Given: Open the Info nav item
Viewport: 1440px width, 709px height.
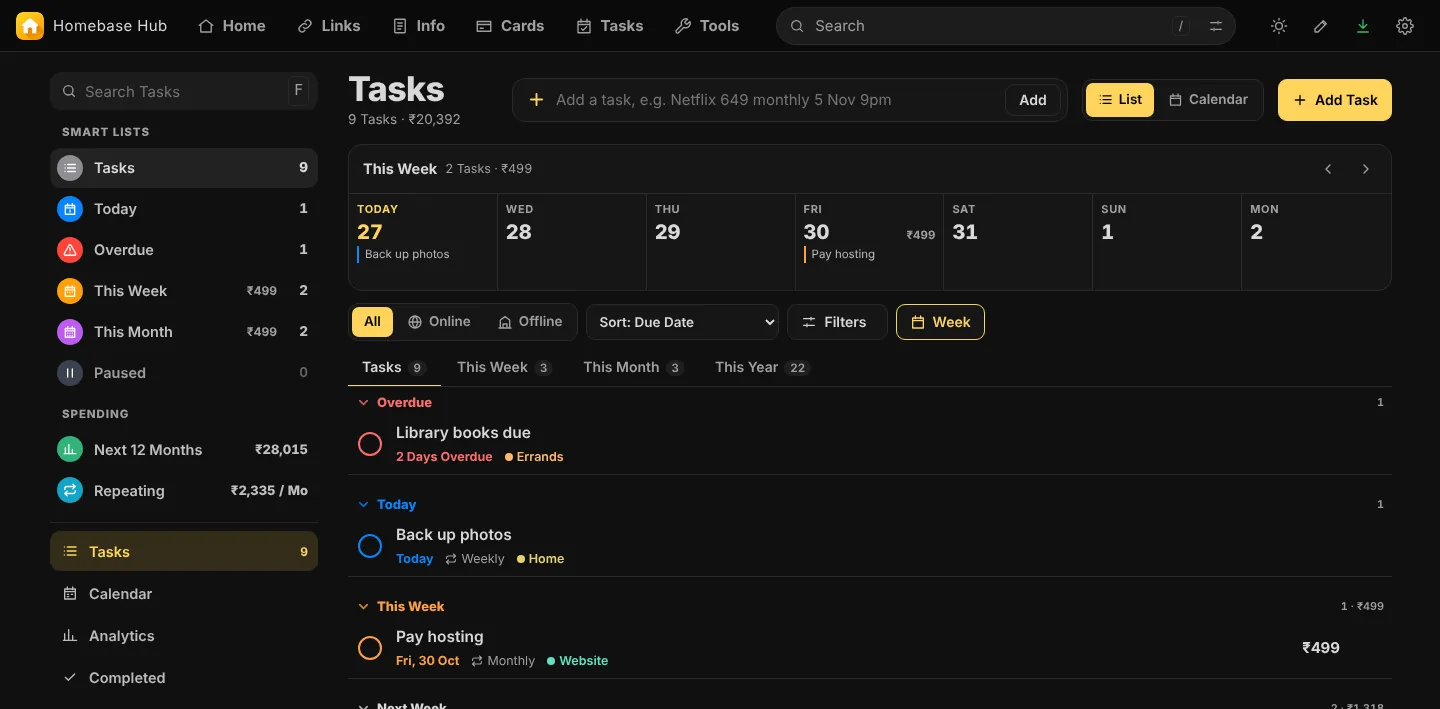Looking at the screenshot, I should [x=419, y=26].
